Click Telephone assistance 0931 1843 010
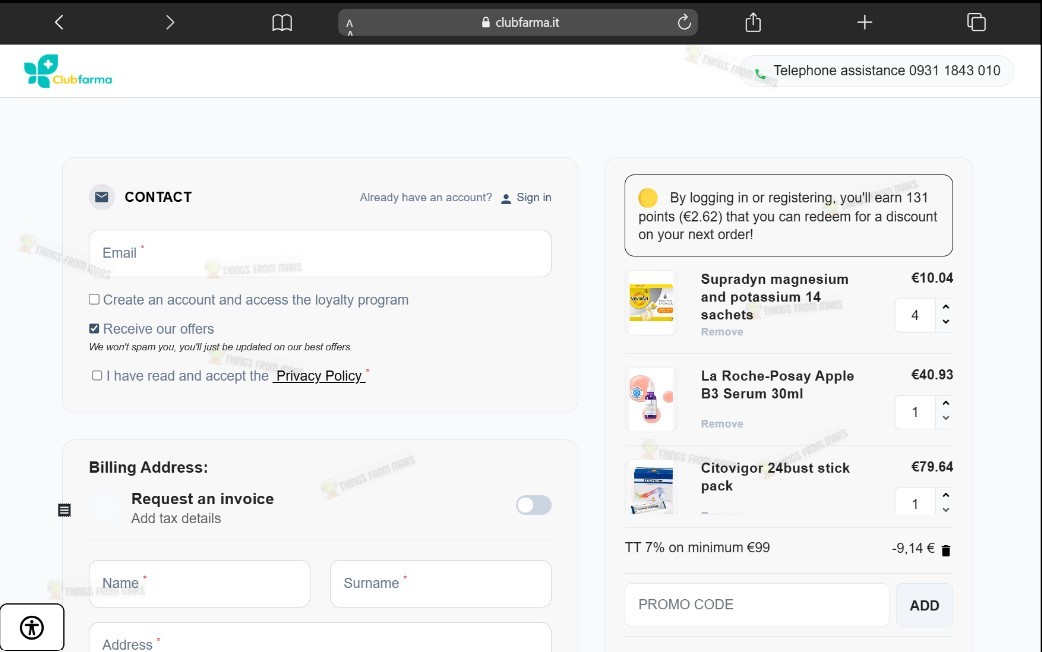The height and width of the screenshot is (652, 1042). 886,70
